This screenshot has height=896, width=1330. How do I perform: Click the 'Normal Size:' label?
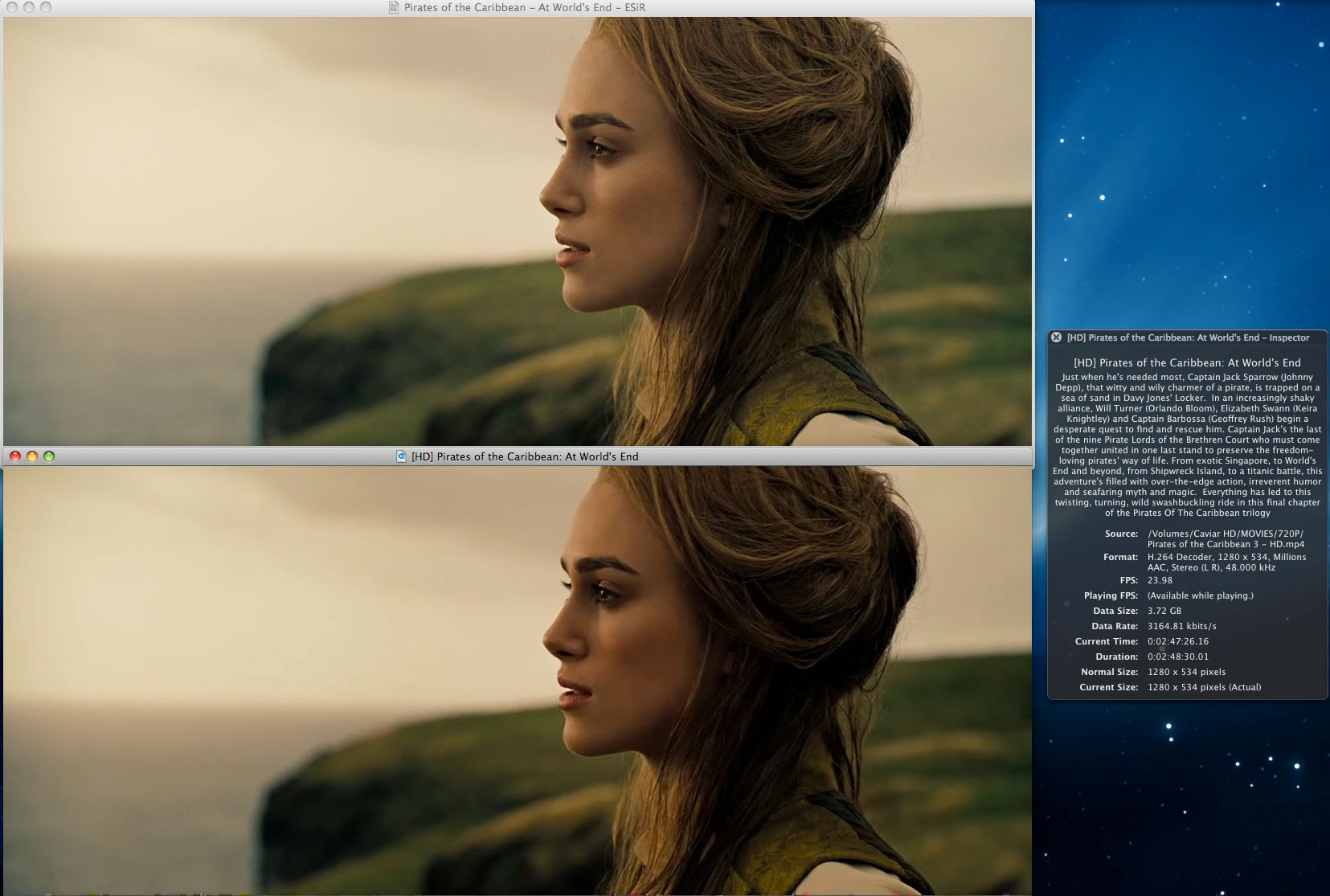pos(1110,672)
